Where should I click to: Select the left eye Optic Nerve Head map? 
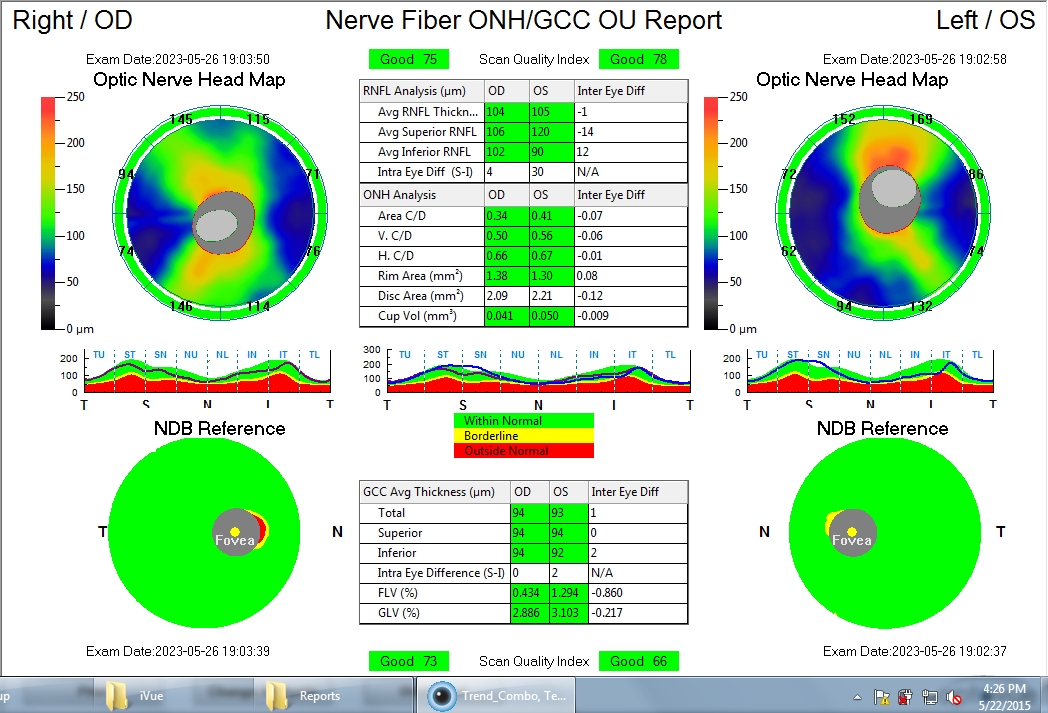point(883,212)
